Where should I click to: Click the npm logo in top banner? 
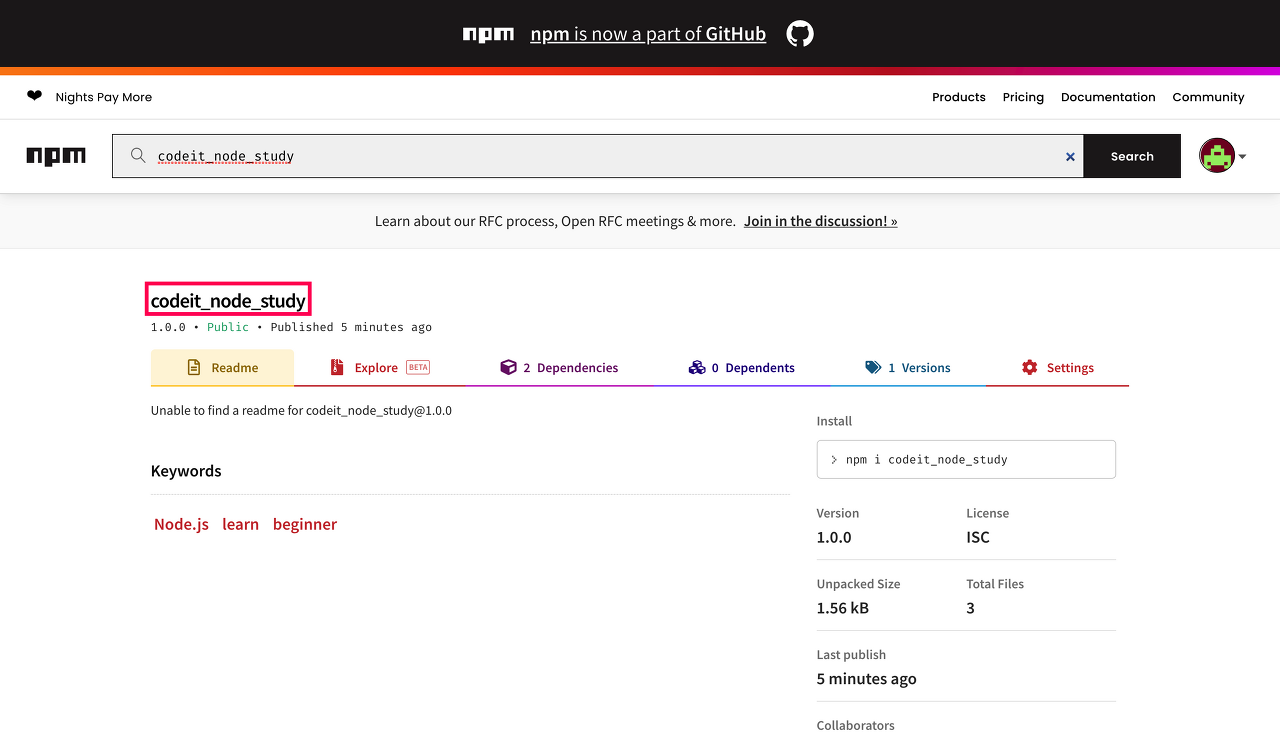coord(488,34)
